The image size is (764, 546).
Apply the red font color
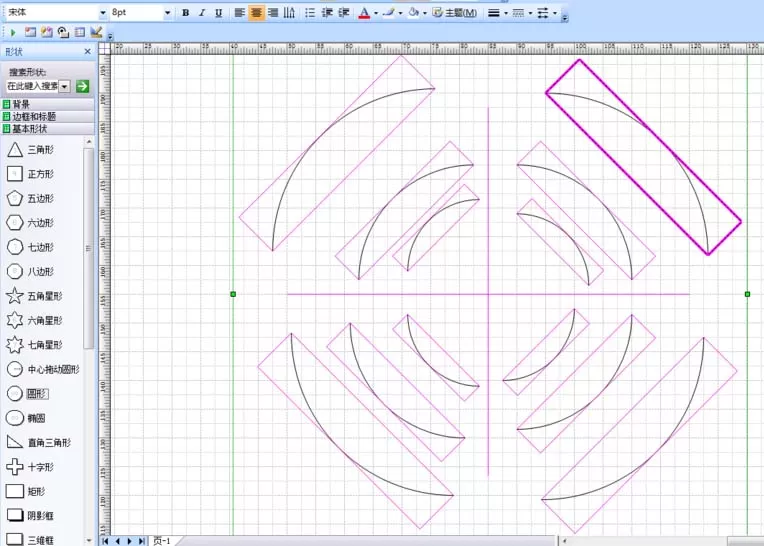(364, 13)
